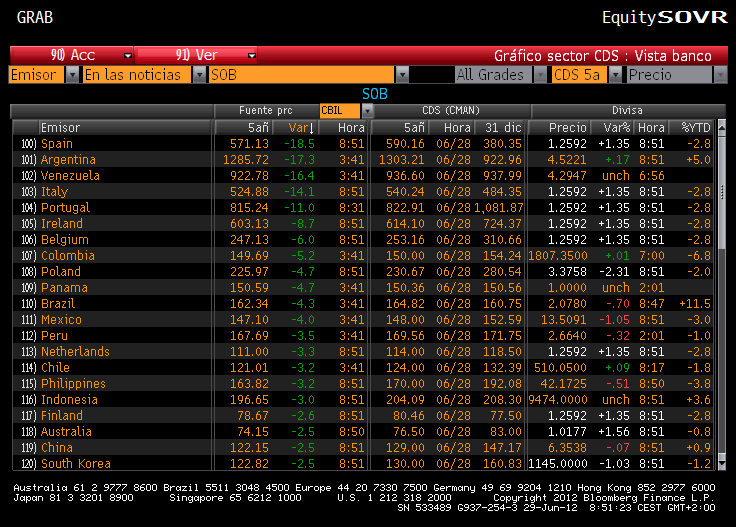Click the Equity SOVR header
This screenshot has height=527, width=736.
pos(665,17)
